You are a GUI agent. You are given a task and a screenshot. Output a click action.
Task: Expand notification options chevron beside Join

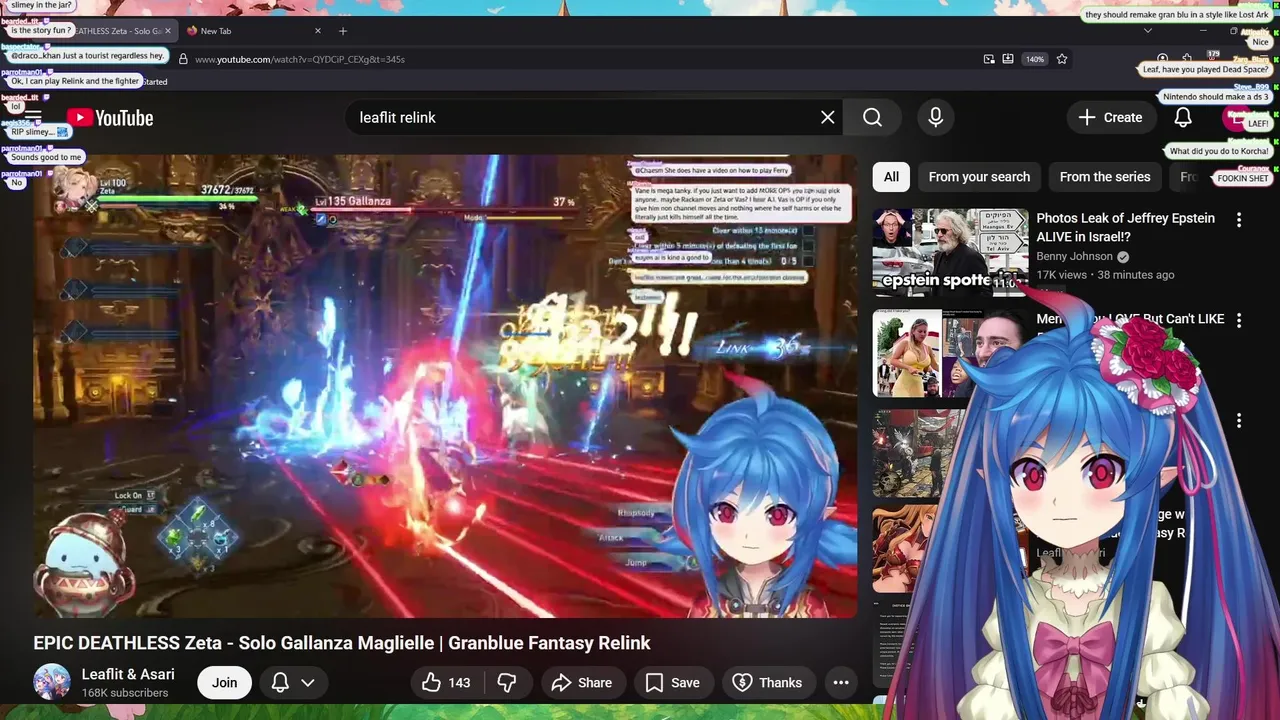coord(308,682)
